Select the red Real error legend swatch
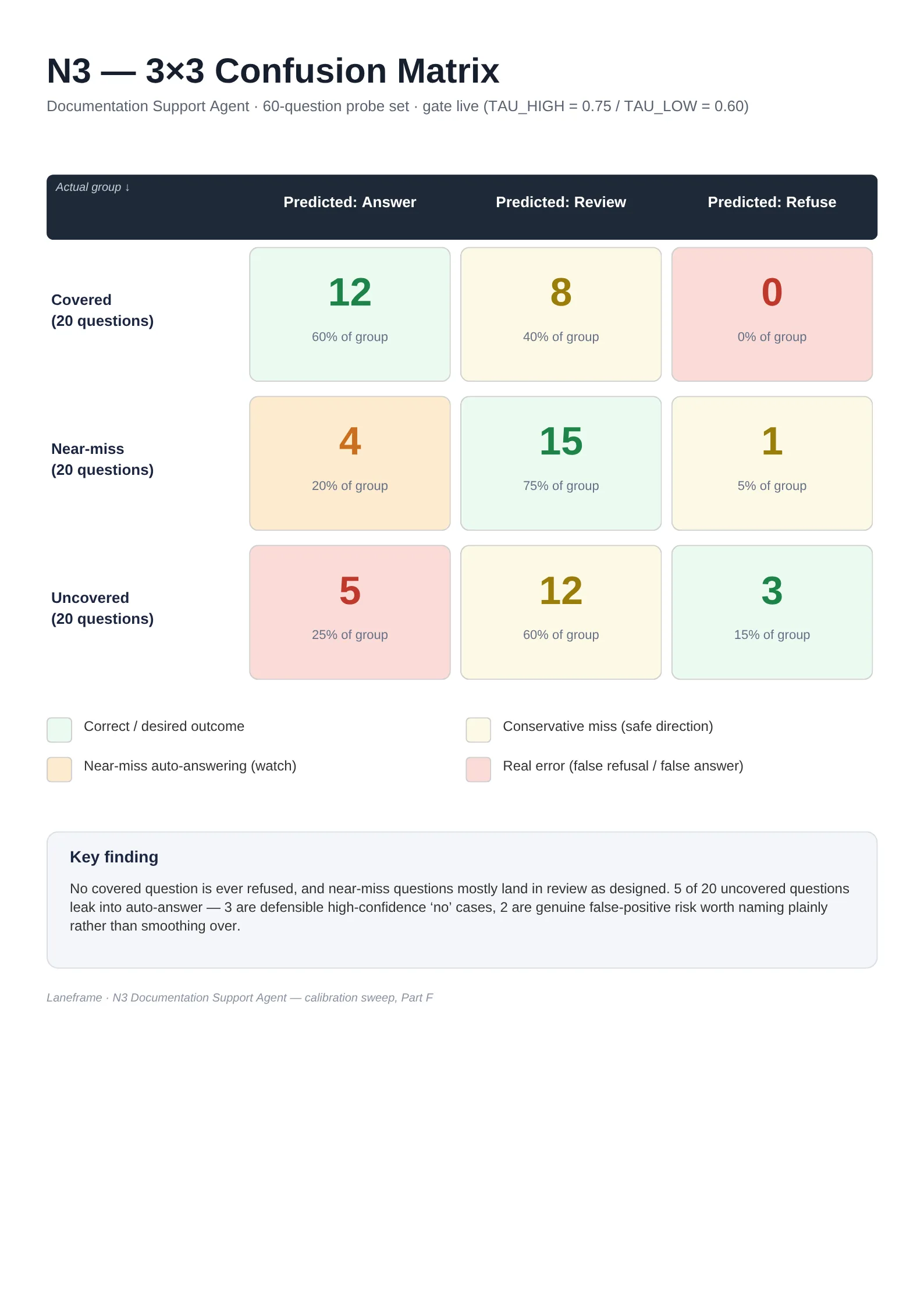 pos(478,769)
